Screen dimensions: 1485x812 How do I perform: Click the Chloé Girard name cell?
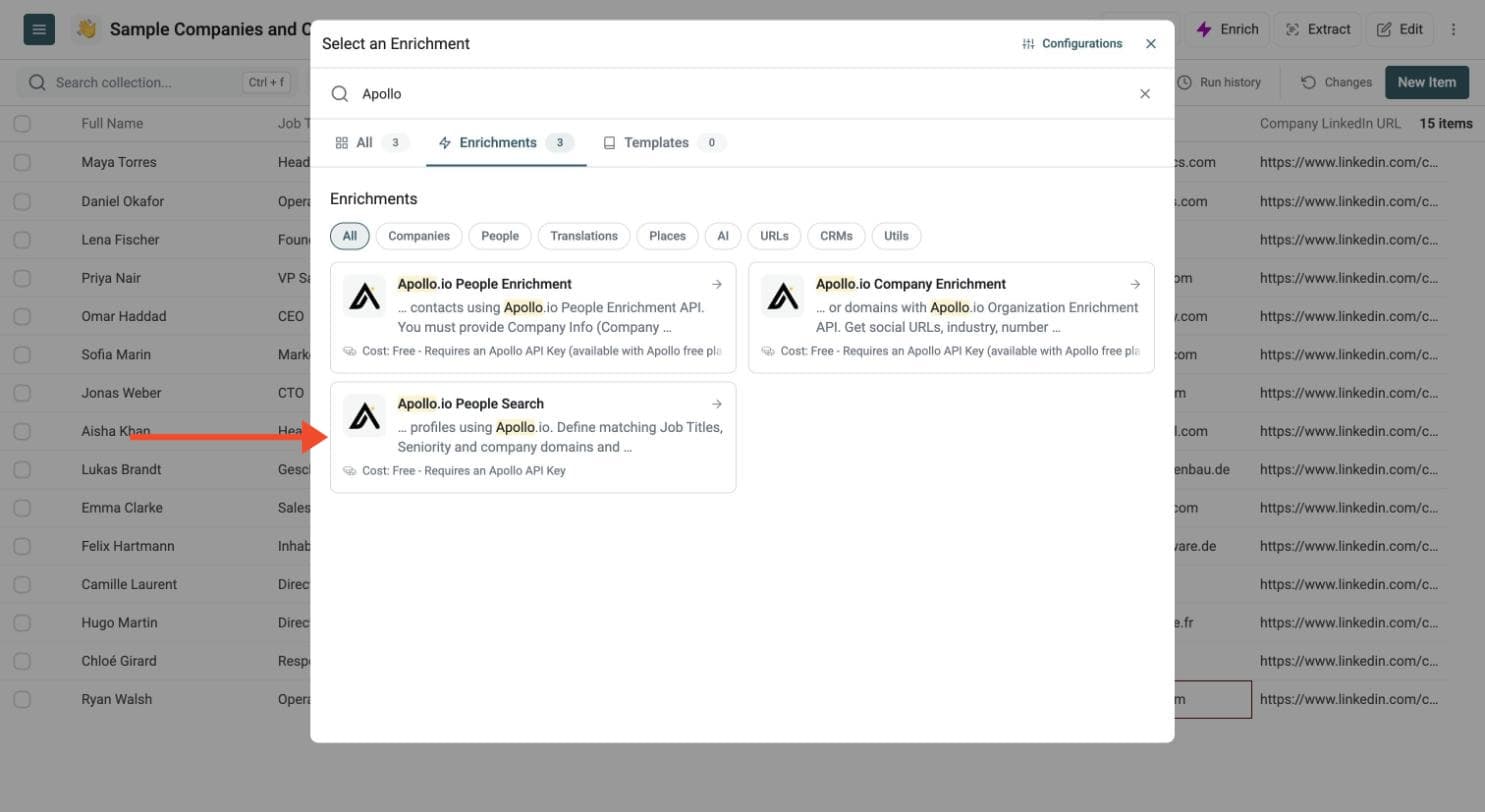(119, 661)
